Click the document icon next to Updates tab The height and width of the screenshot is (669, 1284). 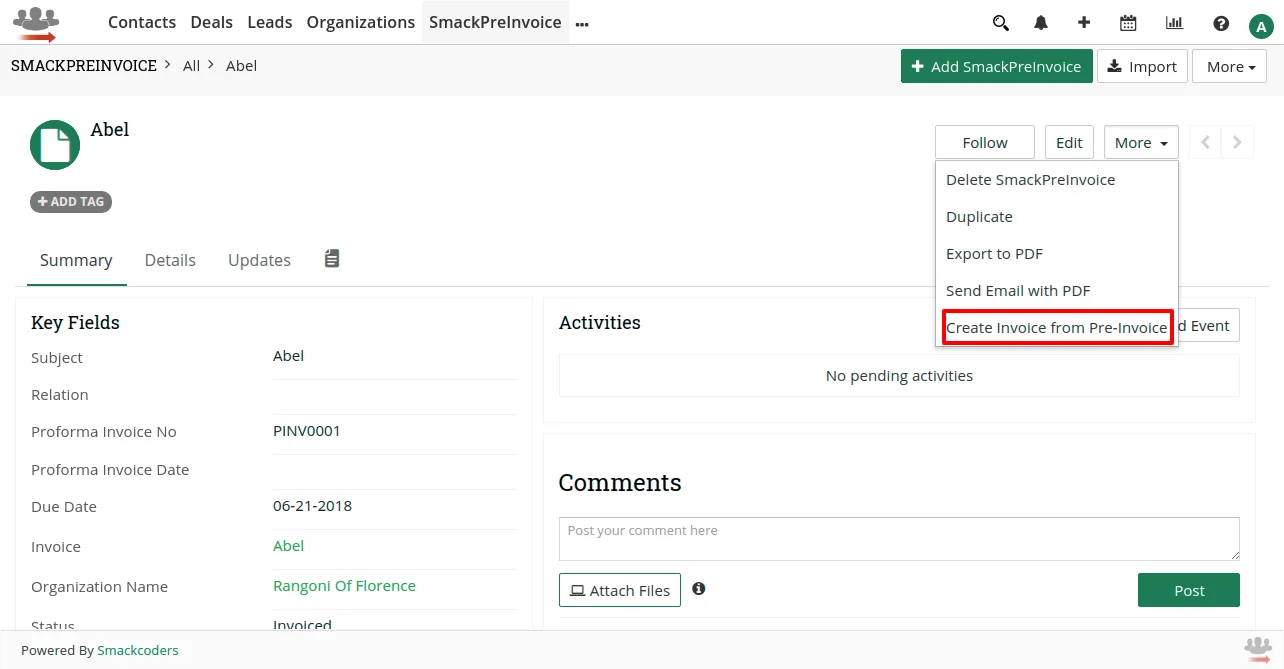tap(332, 258)
